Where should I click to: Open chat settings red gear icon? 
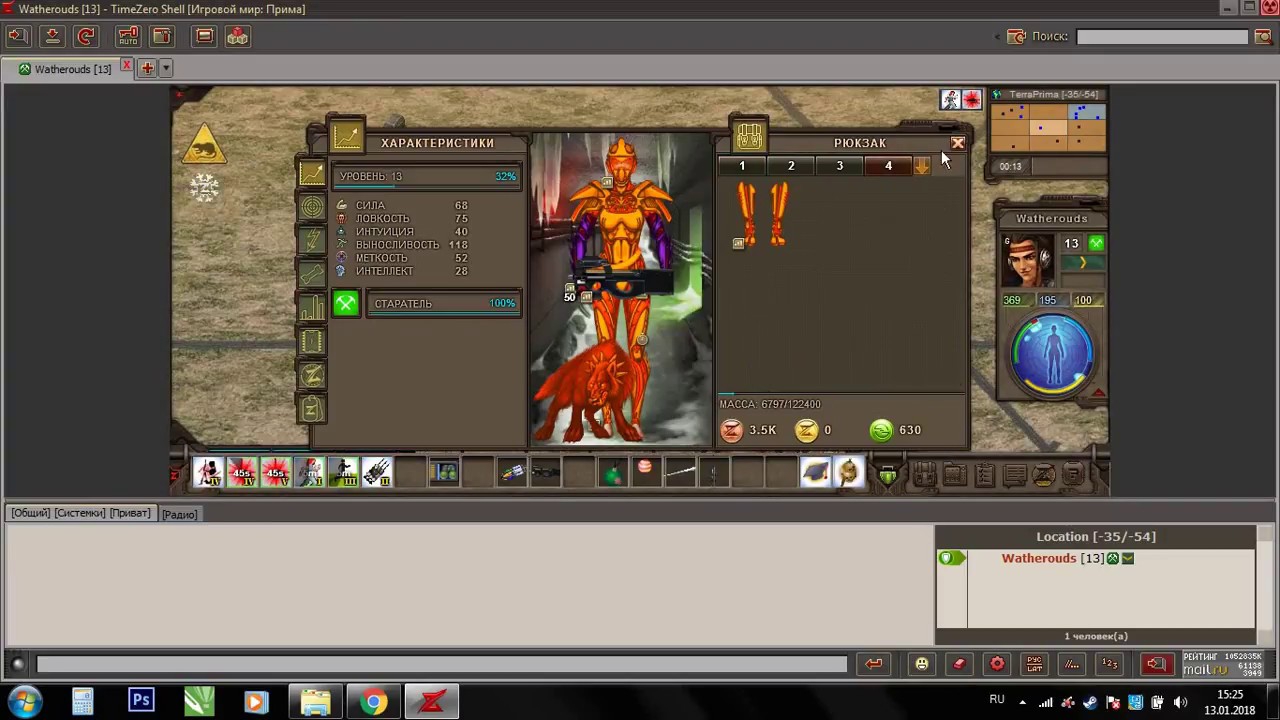(997, 663)
